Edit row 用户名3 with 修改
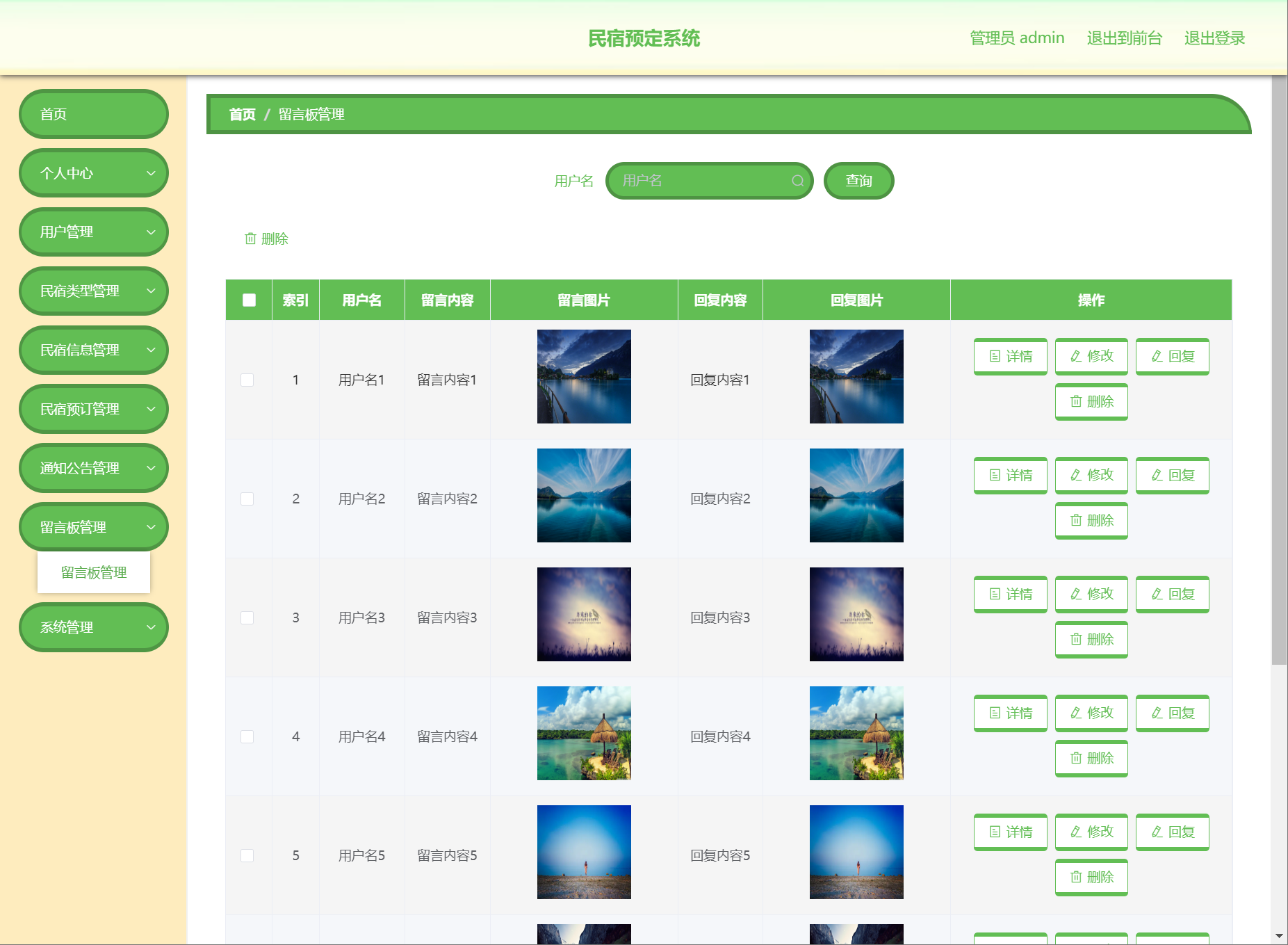1288x945 pixels. click(1091, 594)
